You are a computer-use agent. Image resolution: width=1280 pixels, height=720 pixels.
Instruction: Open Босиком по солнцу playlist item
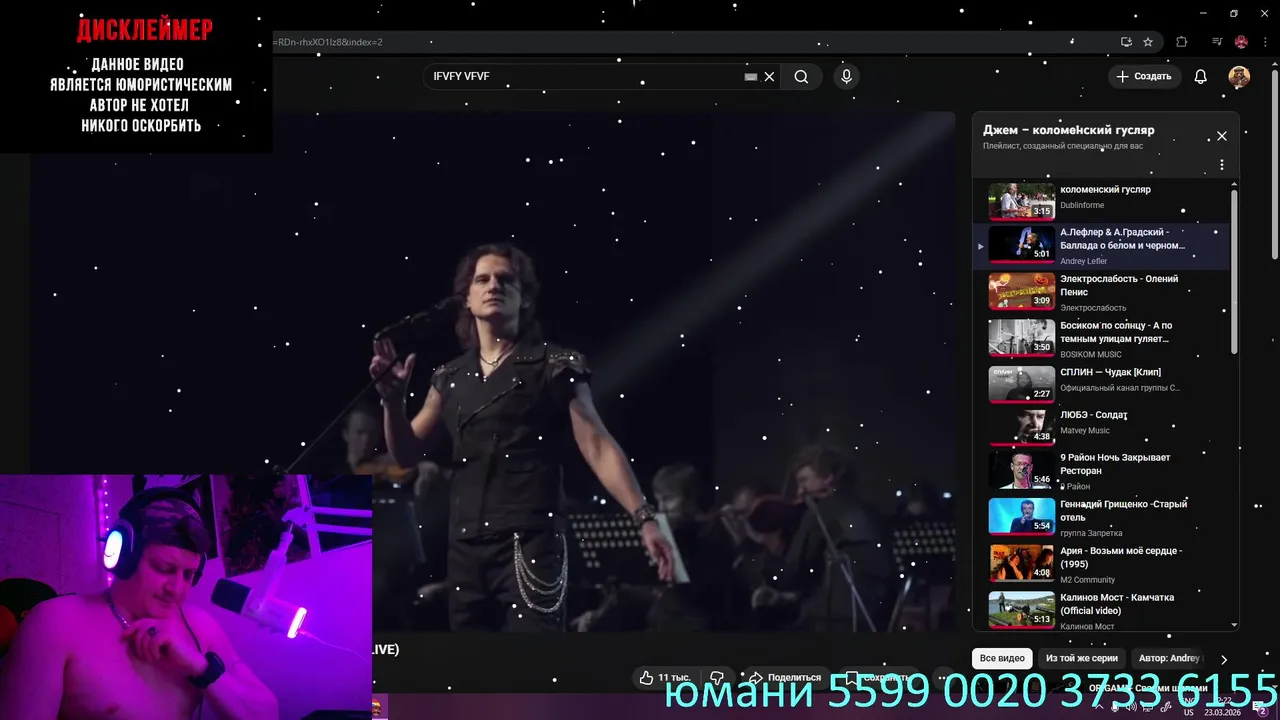click(1116, 332)
